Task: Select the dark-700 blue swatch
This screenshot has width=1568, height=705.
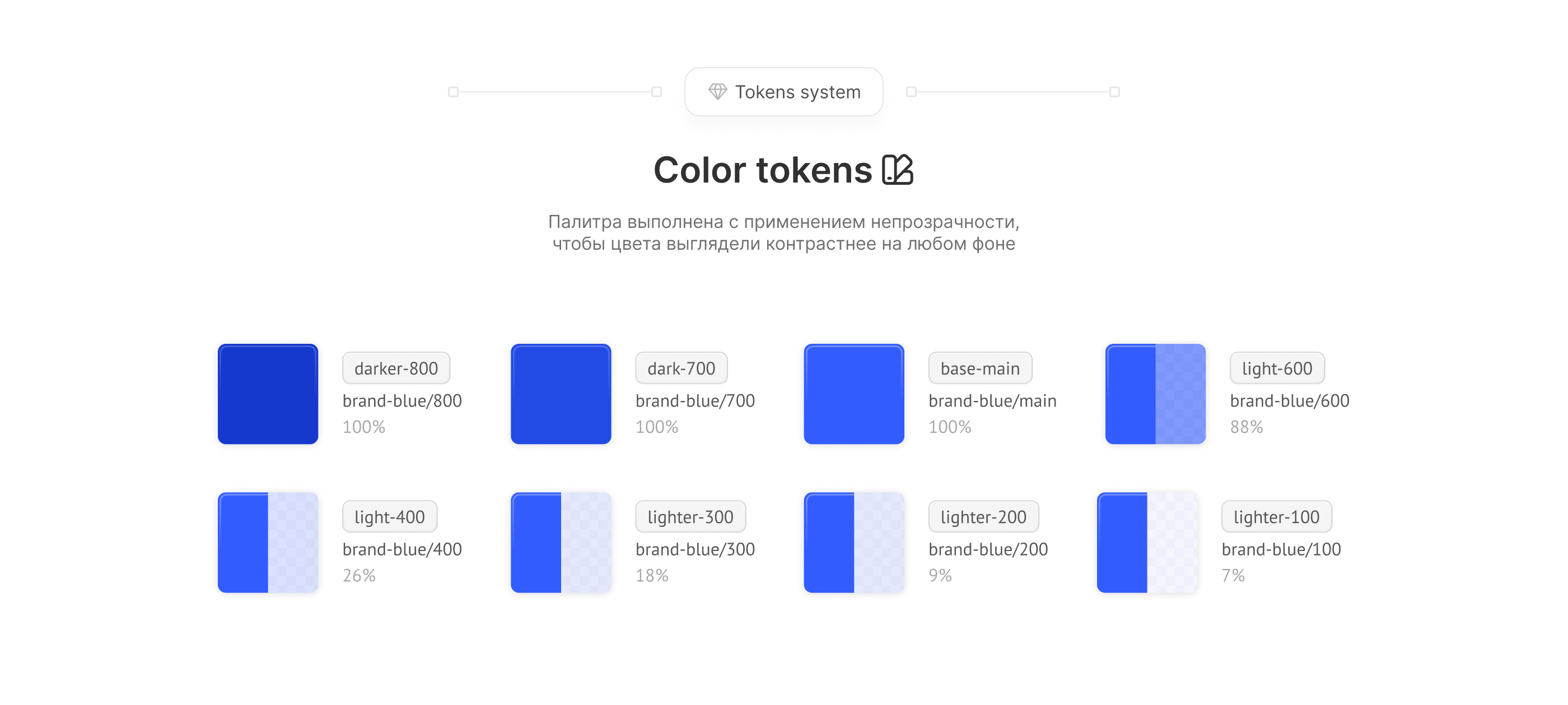Action: coord(561,394)
